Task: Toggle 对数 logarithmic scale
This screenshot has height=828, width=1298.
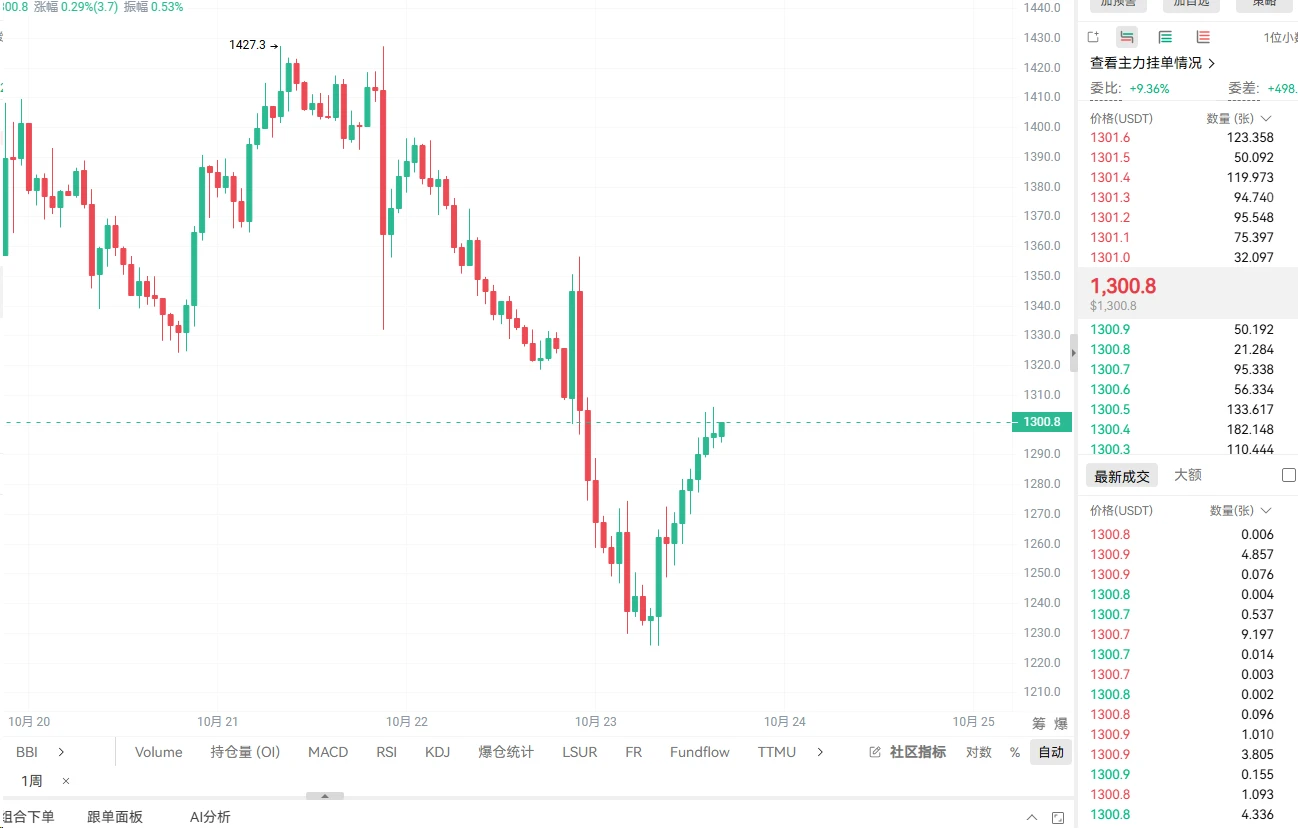Action: (x=979, y=752)
